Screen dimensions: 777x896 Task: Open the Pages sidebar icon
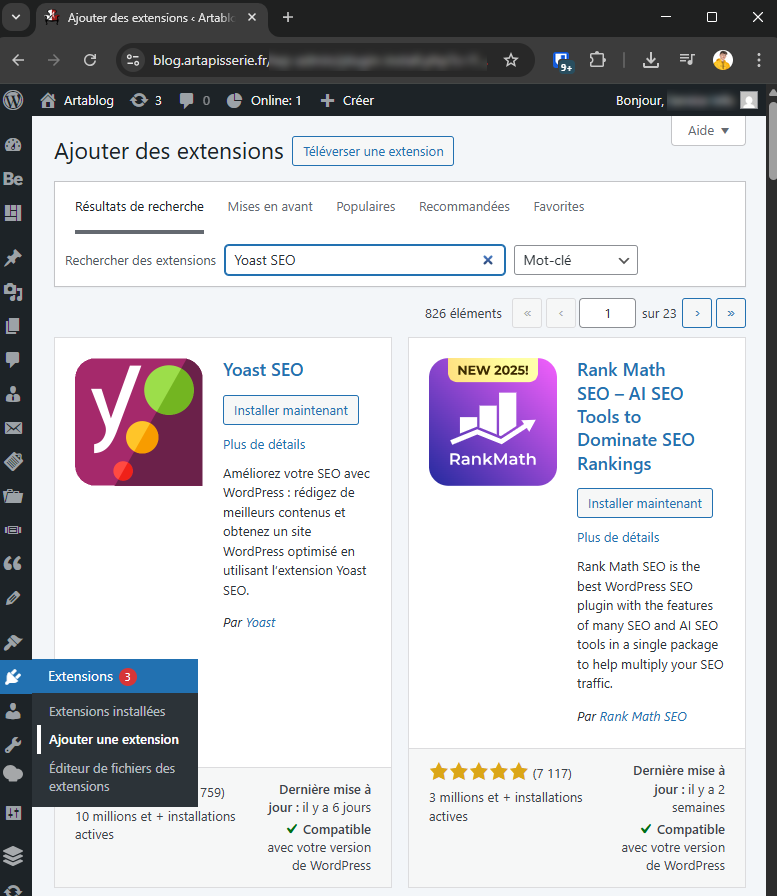pos(13,326)
